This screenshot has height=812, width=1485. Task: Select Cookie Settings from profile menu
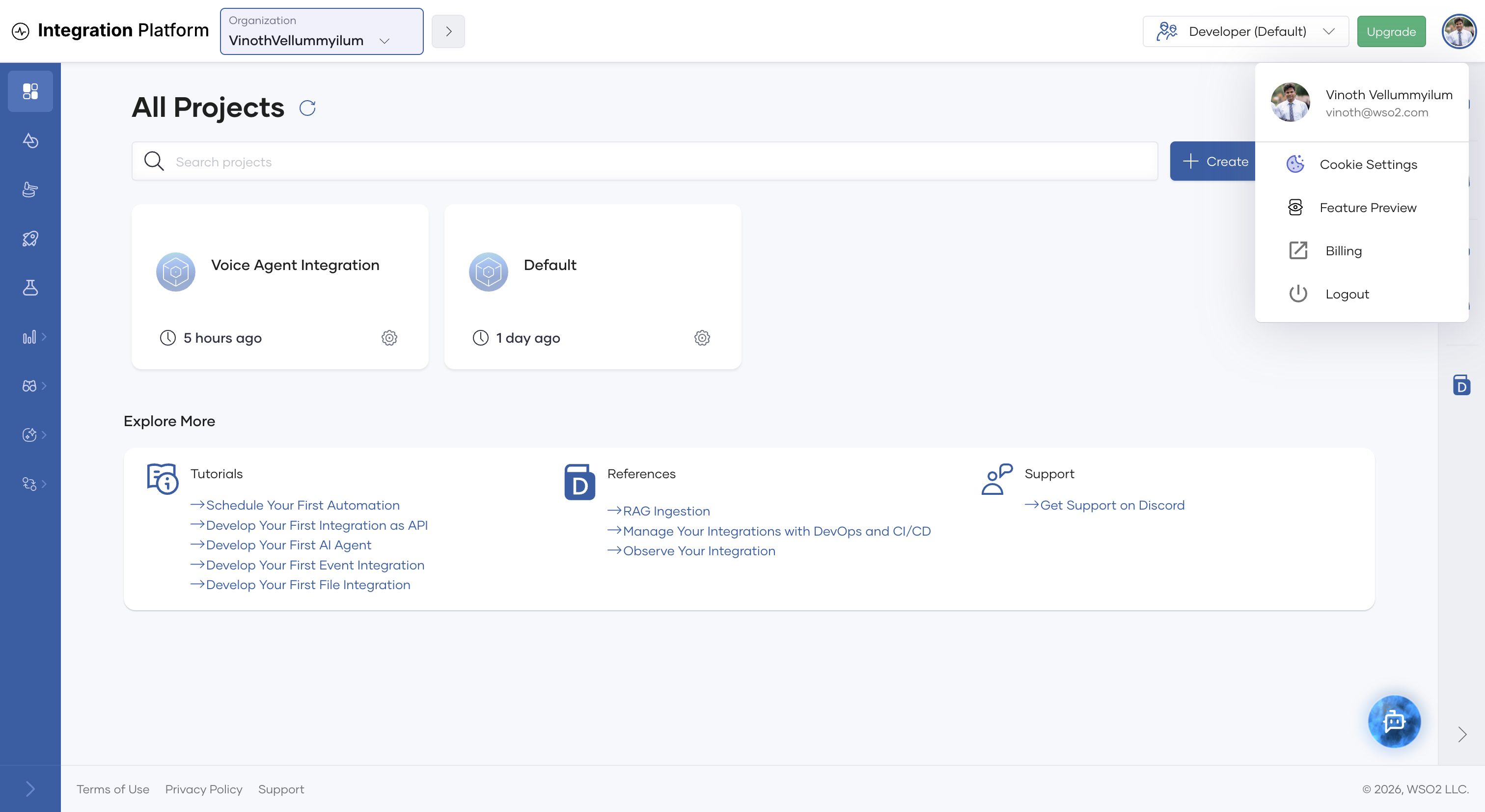(x=1362, y=164)
